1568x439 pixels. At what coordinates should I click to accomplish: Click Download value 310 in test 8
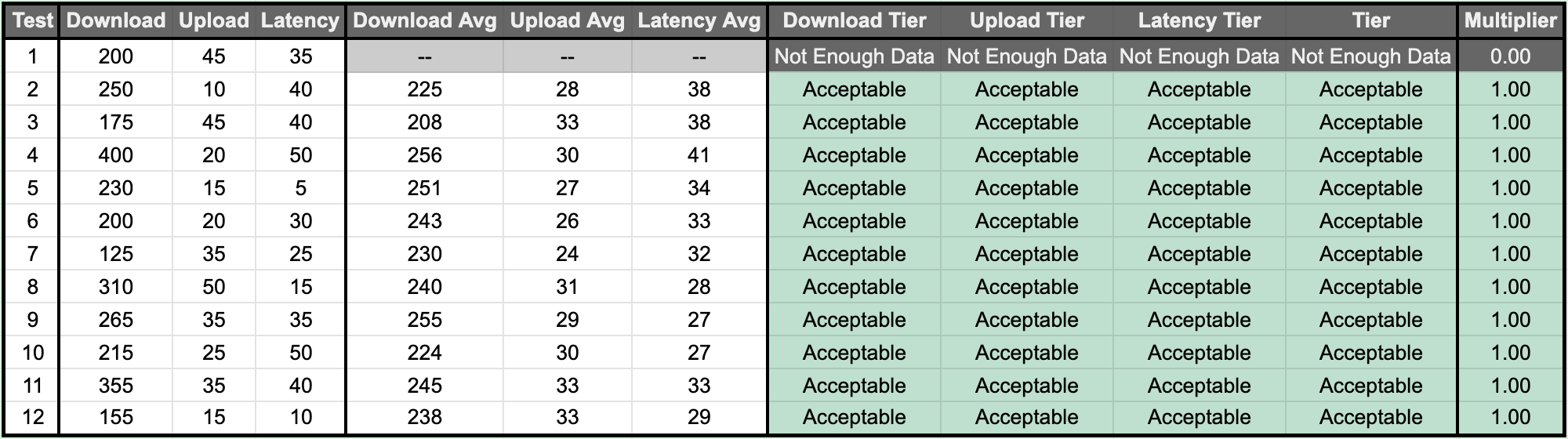click(x=116, y=287)
